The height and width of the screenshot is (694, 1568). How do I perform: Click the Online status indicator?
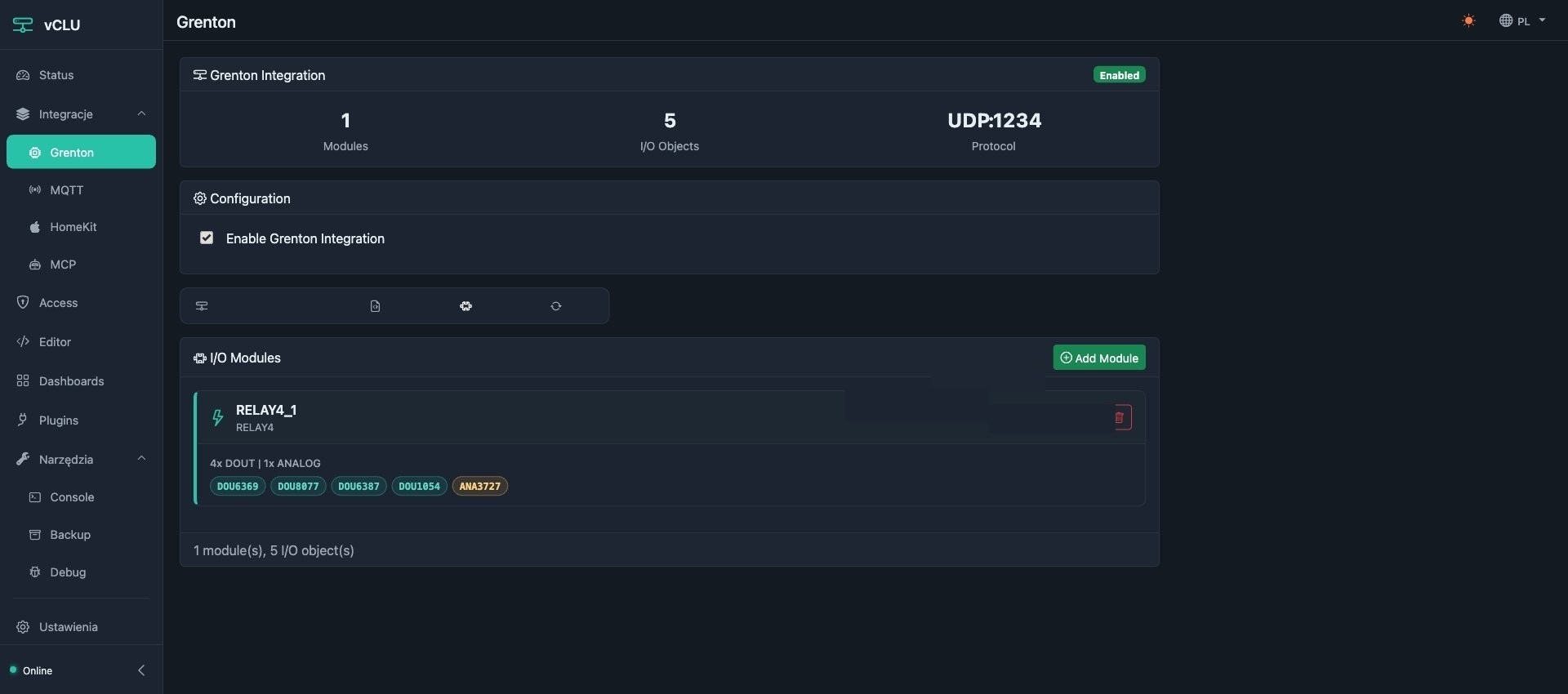click(31, 670)
